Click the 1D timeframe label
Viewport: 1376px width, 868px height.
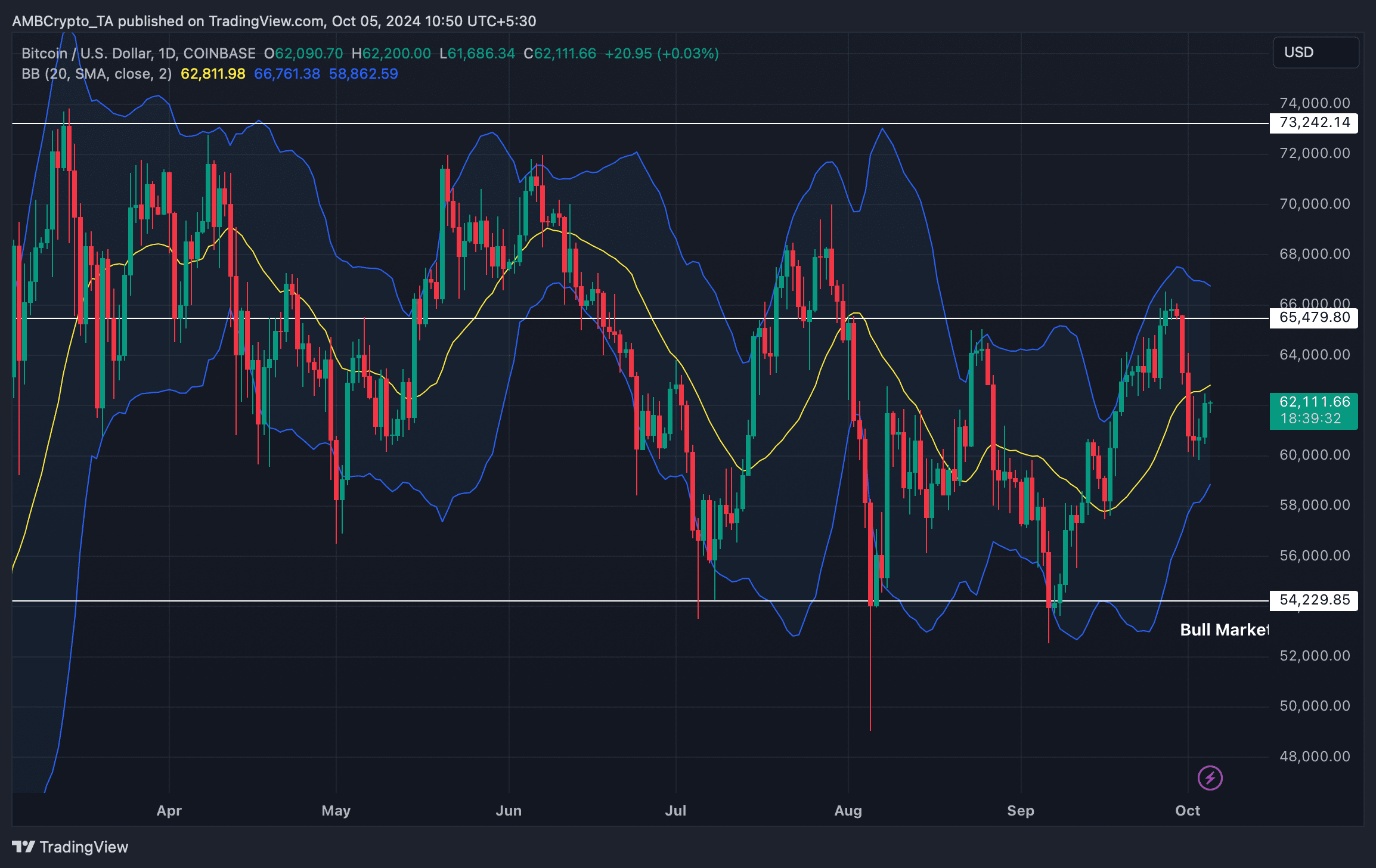click(169, 53)
